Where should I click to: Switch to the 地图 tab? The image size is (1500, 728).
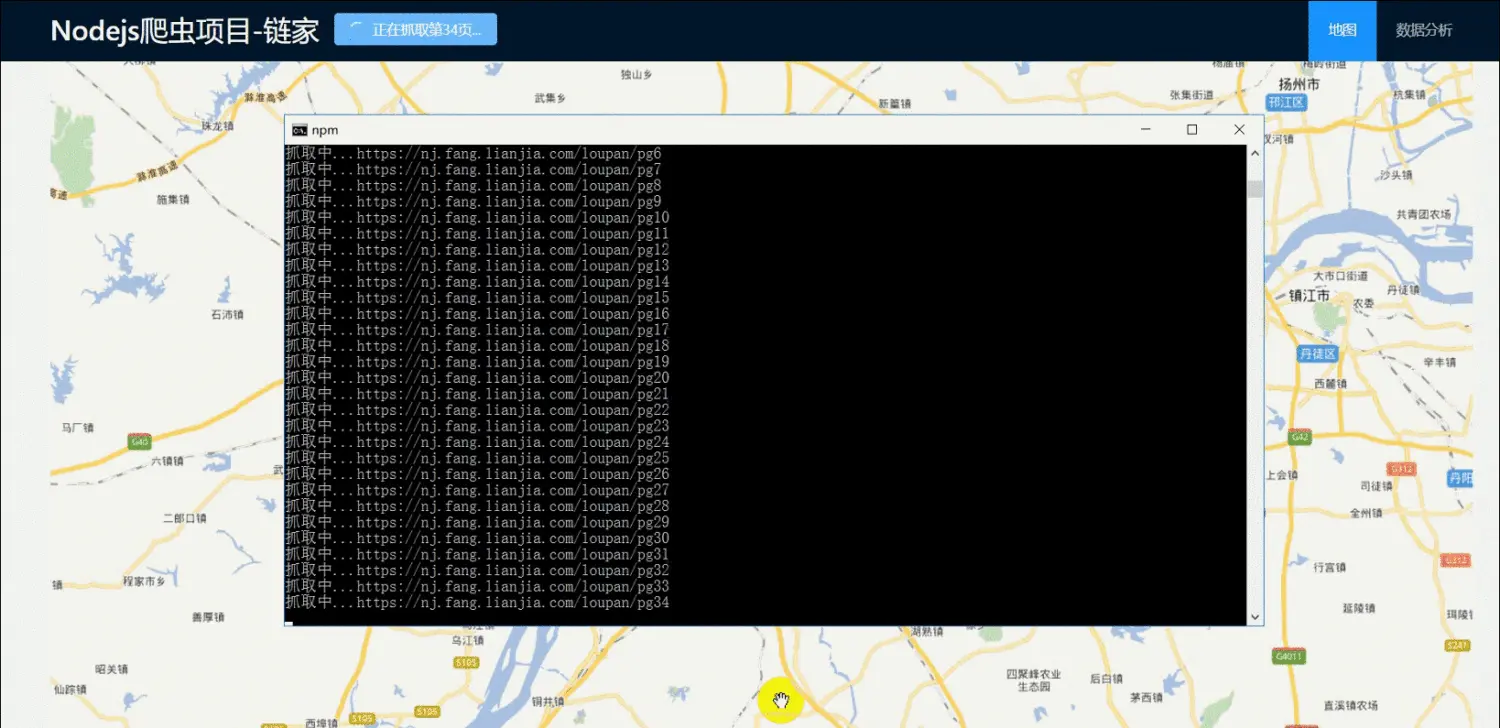pyautogui.click(x=1342, y=30)
